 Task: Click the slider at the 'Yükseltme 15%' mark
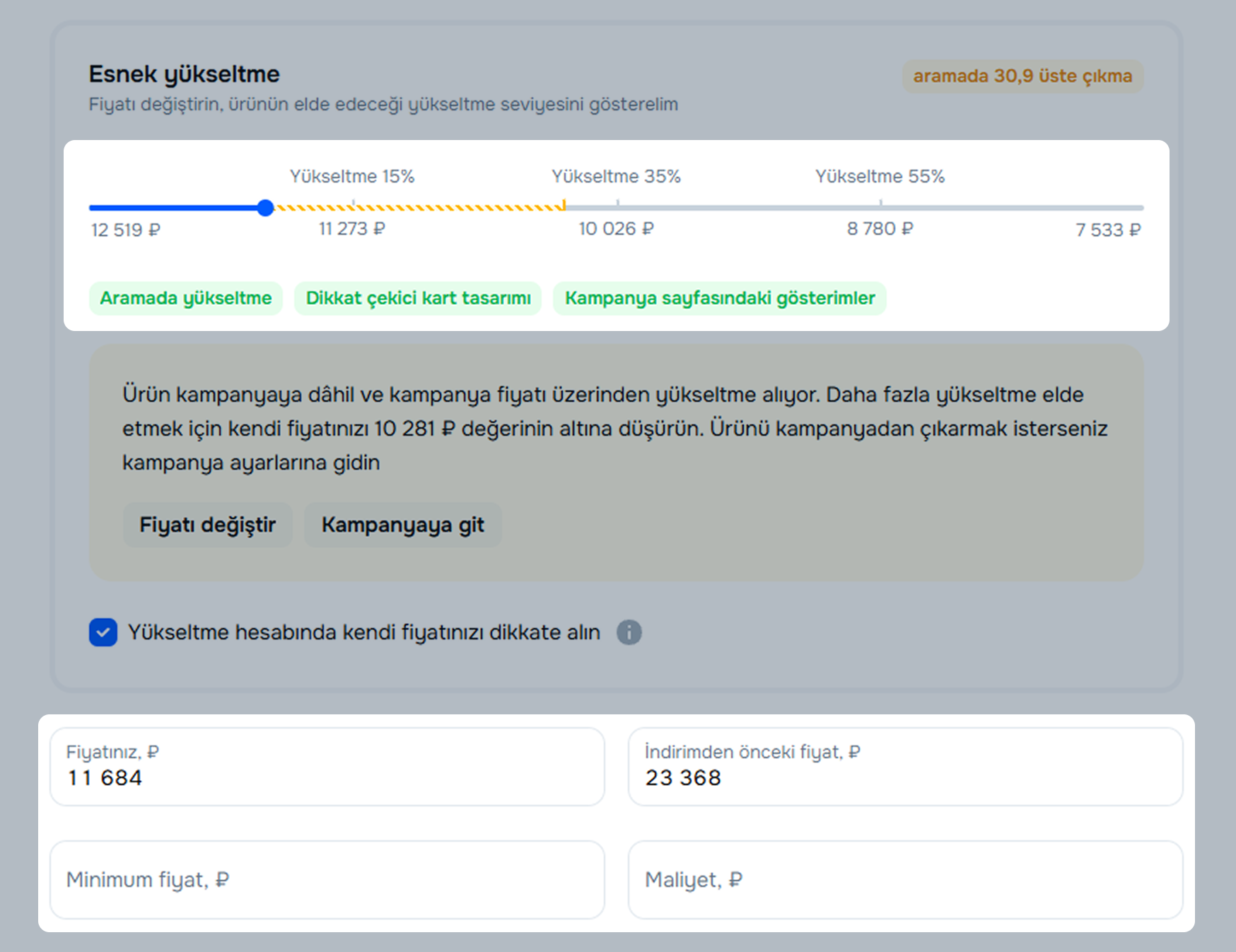[353, 207]
